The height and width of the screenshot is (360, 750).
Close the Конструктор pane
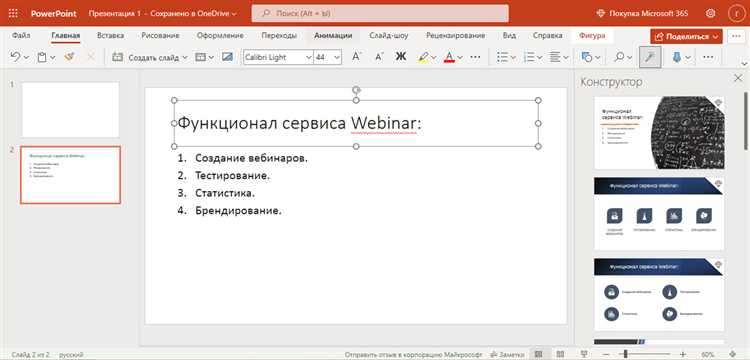pos(738,78)
